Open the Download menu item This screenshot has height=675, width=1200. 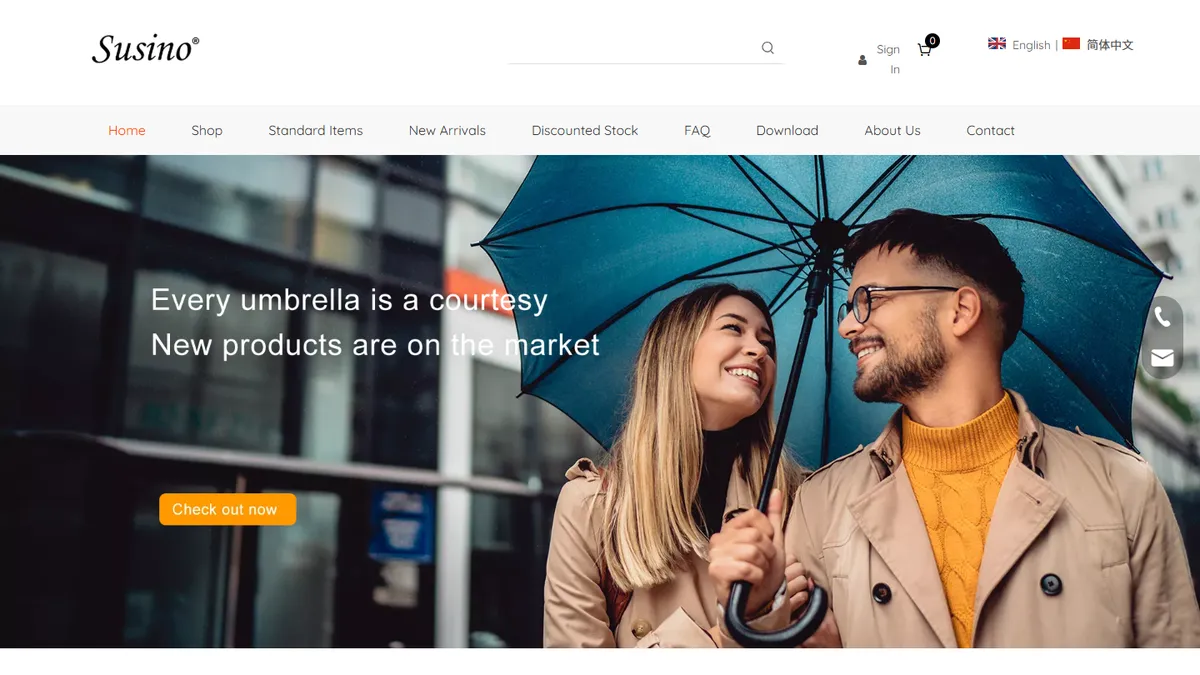coord(787,130)
